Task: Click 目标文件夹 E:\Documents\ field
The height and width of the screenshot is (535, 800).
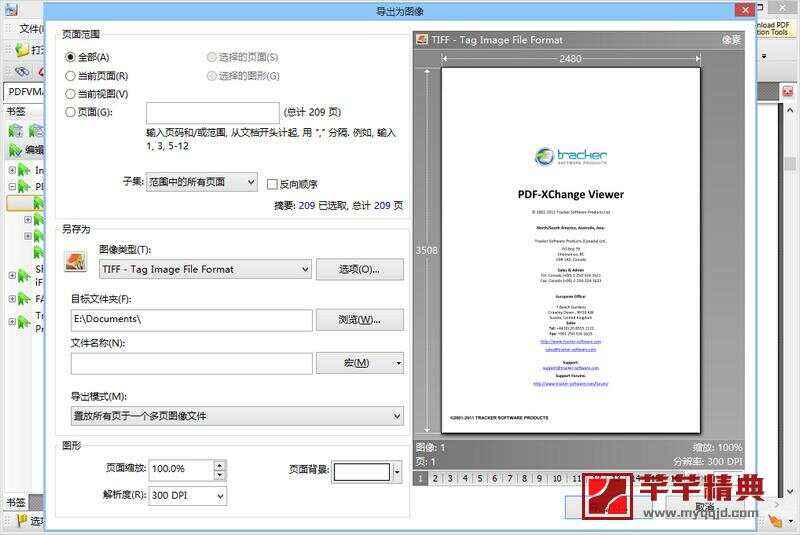Action: point(191,320)
